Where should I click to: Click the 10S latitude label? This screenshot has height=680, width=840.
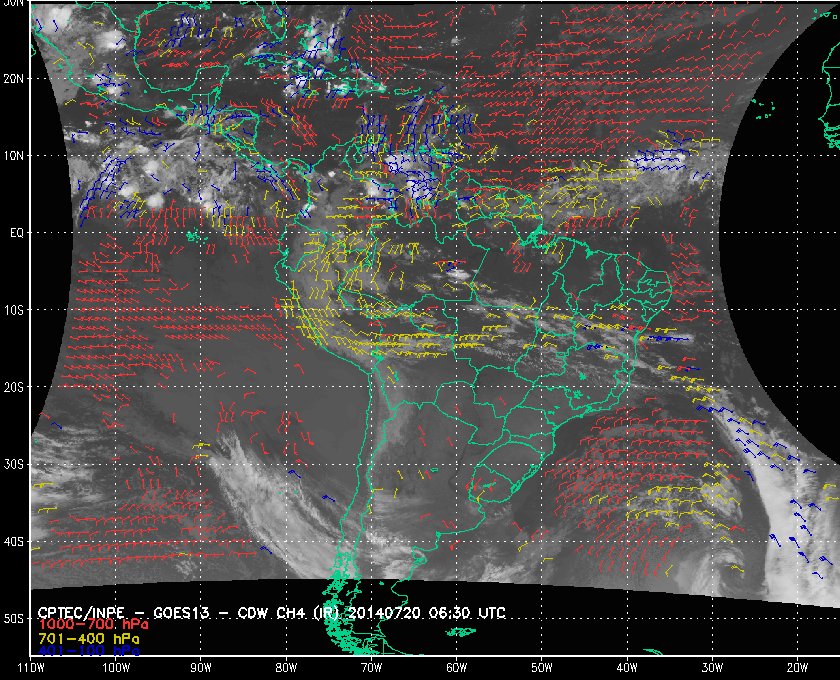point(14,310)
